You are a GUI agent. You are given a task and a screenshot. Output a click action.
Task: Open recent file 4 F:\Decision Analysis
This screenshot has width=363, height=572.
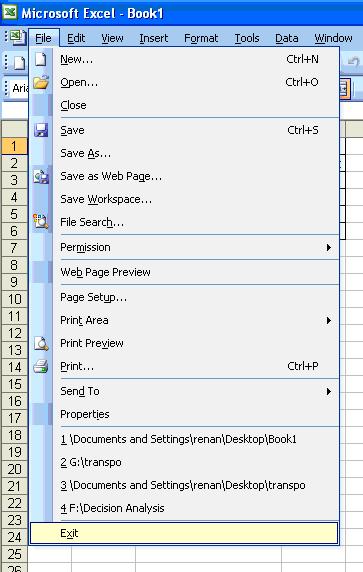click(185, 508)
